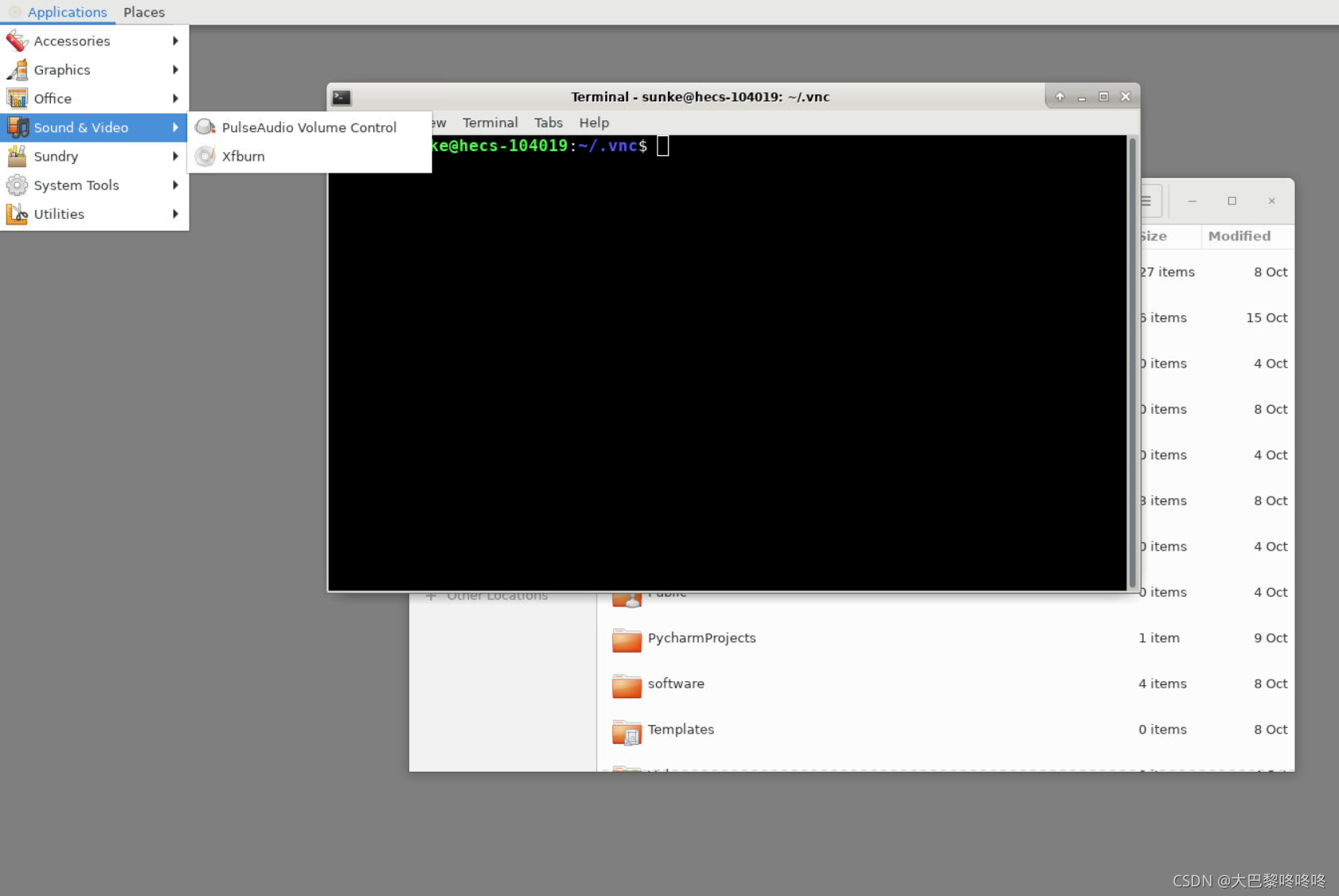This screenshot has height=896, width=1339.
Task: Click the System Tools gear icon
Action: 17,185
